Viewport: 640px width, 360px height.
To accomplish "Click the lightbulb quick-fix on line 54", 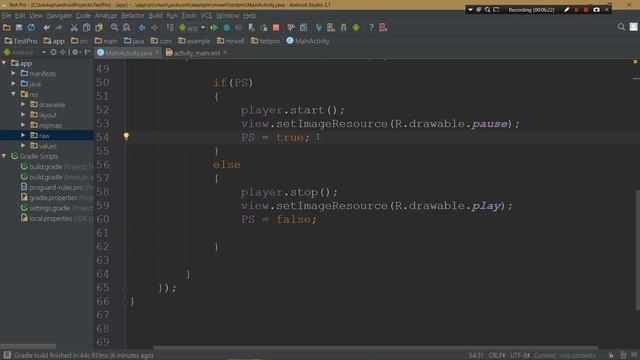I will point(126,136).
